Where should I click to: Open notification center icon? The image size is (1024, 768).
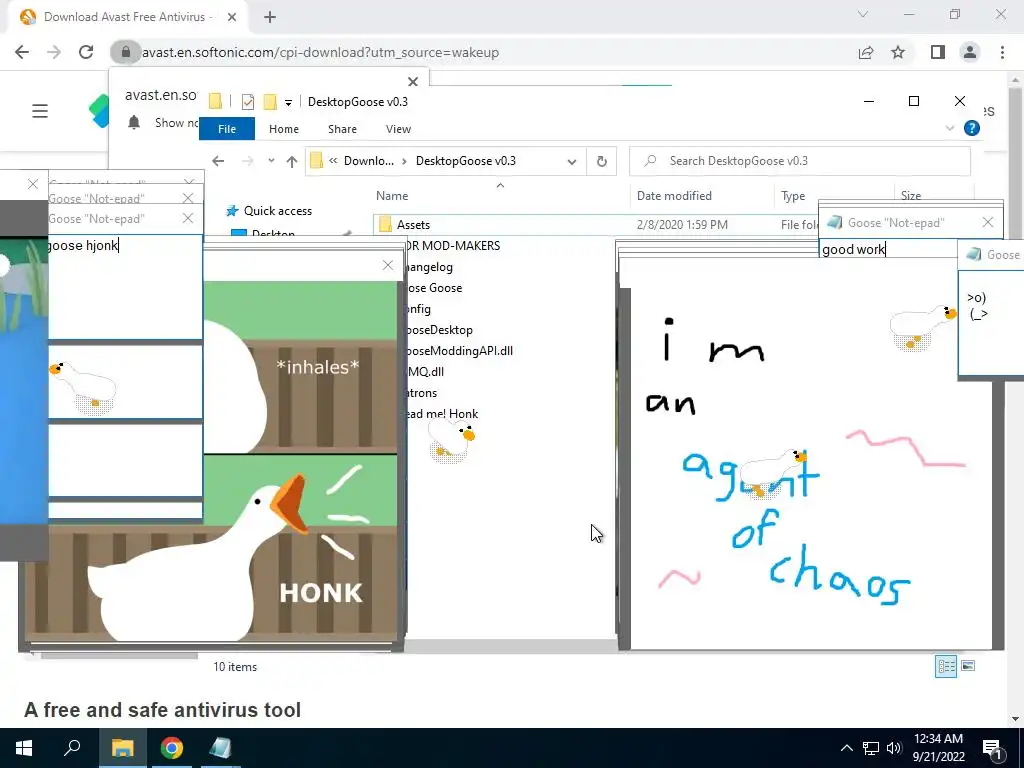click(993, 748)
